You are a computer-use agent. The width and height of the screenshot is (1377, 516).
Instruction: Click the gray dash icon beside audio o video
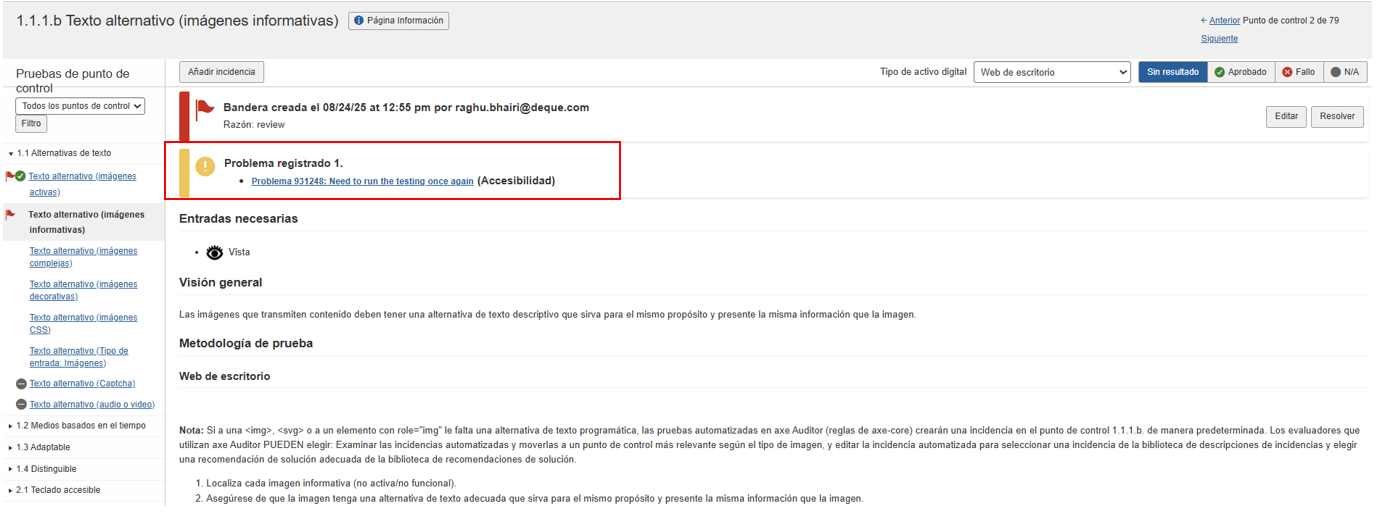tap(21, 405)
